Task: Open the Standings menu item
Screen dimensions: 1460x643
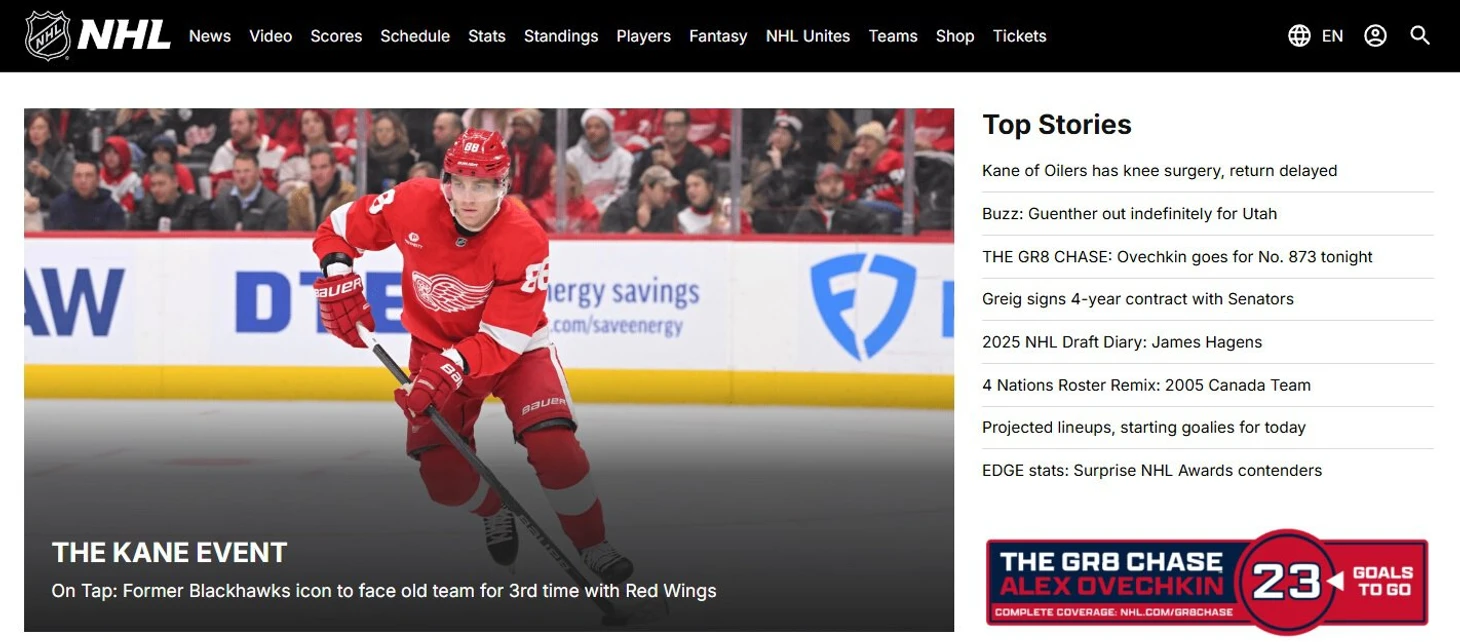Action: (x=561, y=36)
